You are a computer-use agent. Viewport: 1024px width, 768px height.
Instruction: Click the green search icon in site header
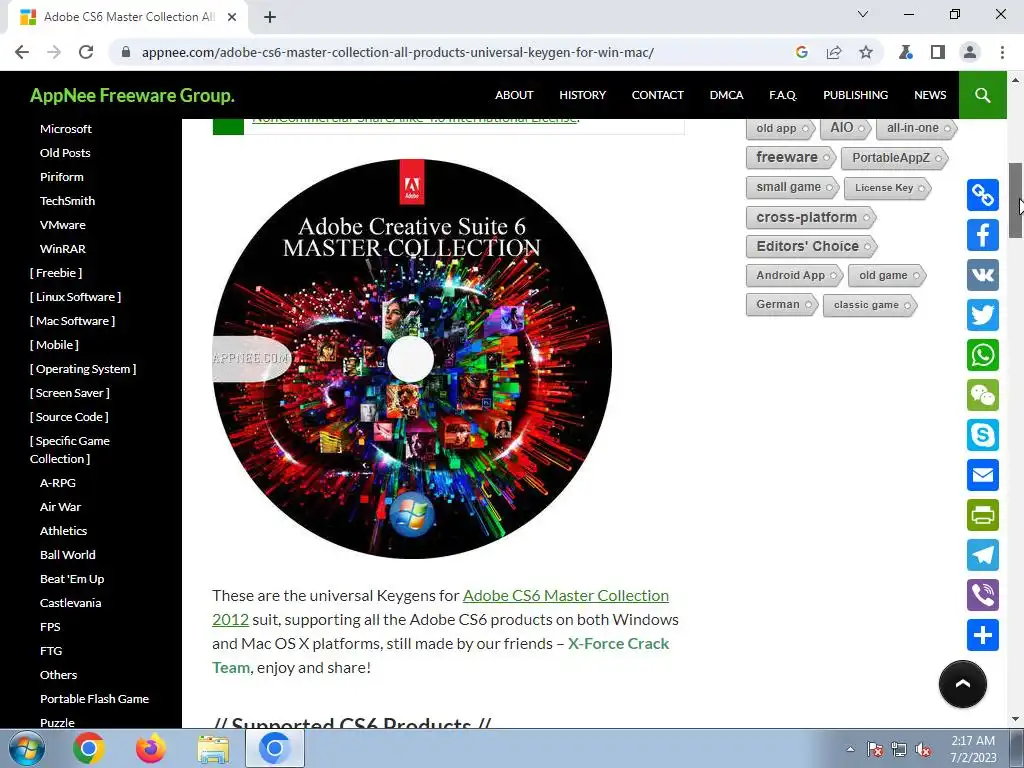(982, 95)
